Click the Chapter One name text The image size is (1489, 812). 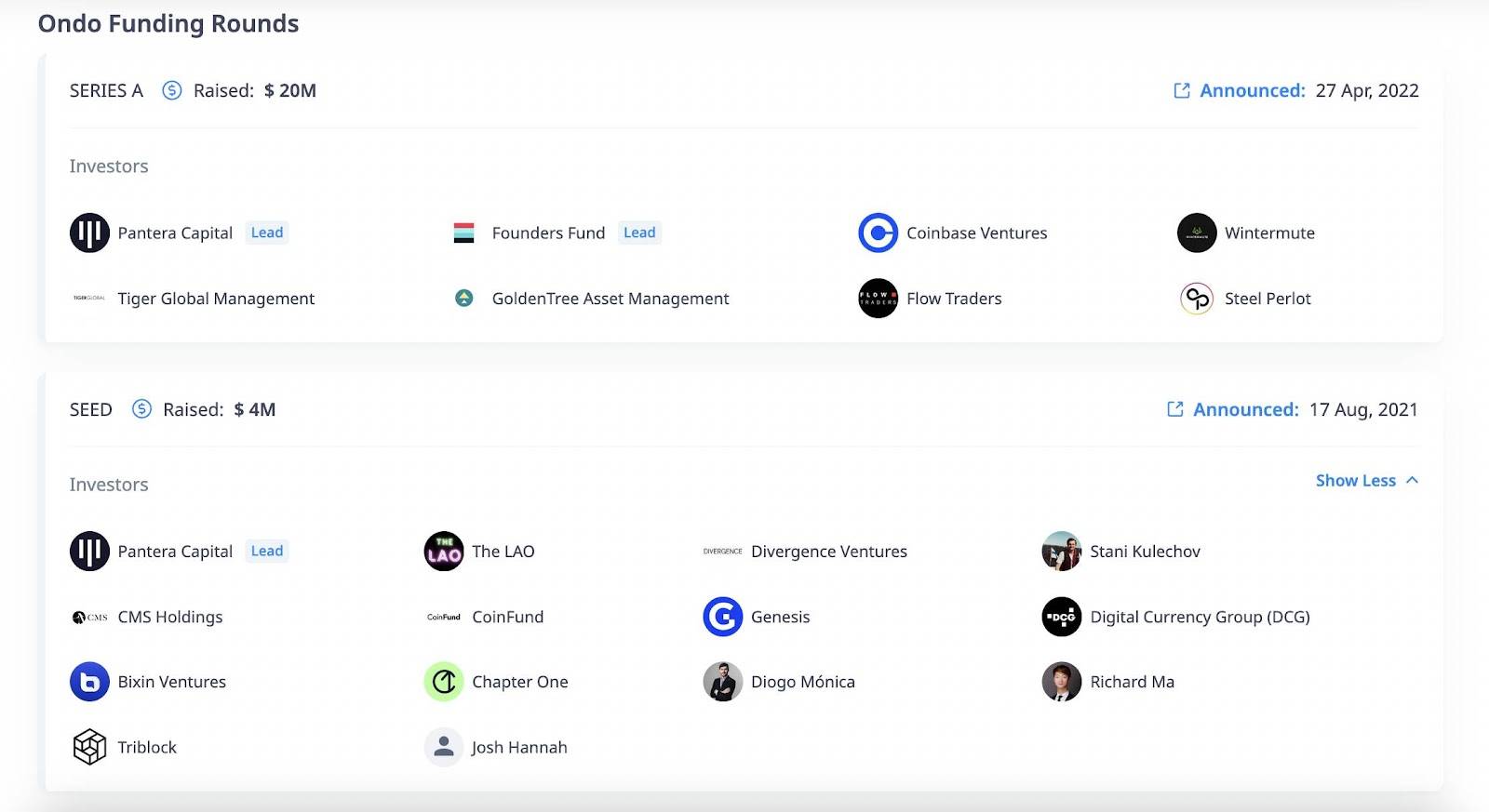pos(520,682)
